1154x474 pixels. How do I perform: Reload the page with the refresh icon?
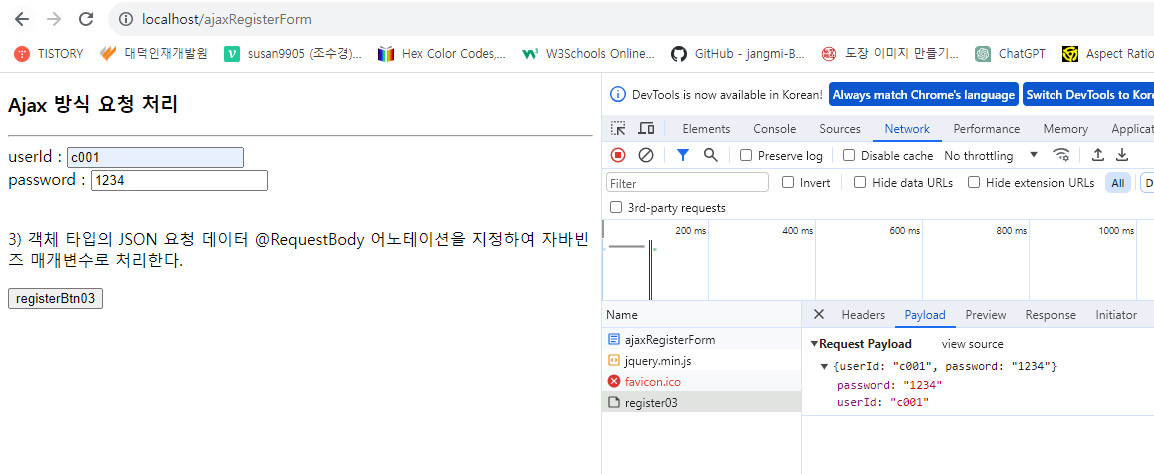point(85,19)
